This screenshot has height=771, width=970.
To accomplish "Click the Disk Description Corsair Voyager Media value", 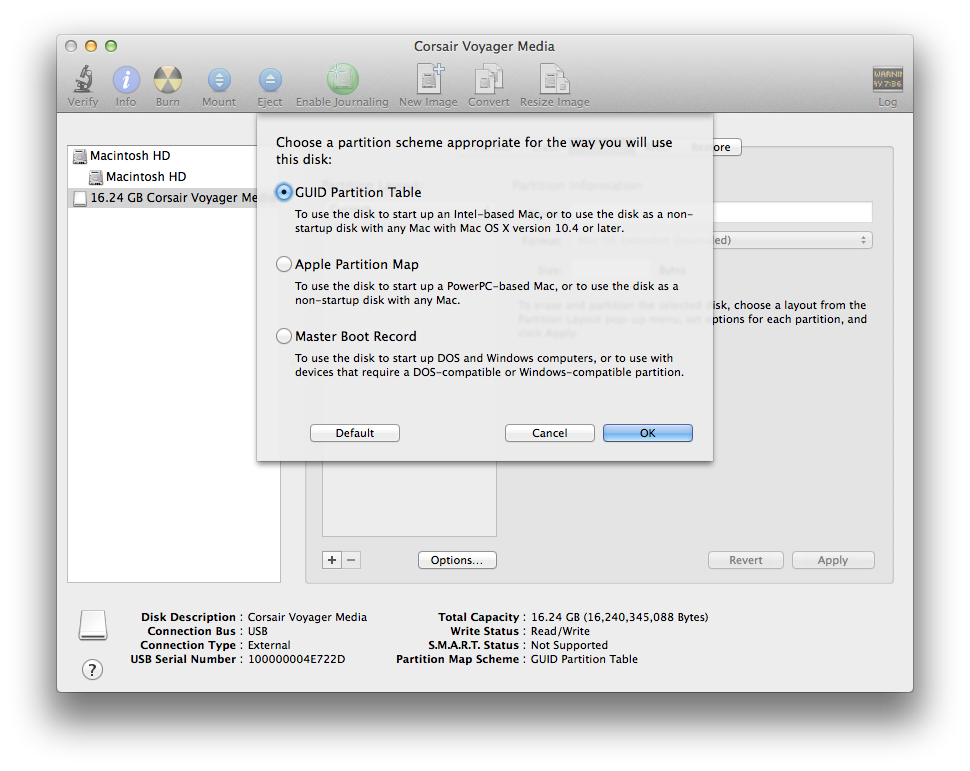I will [x=307, y=618].
